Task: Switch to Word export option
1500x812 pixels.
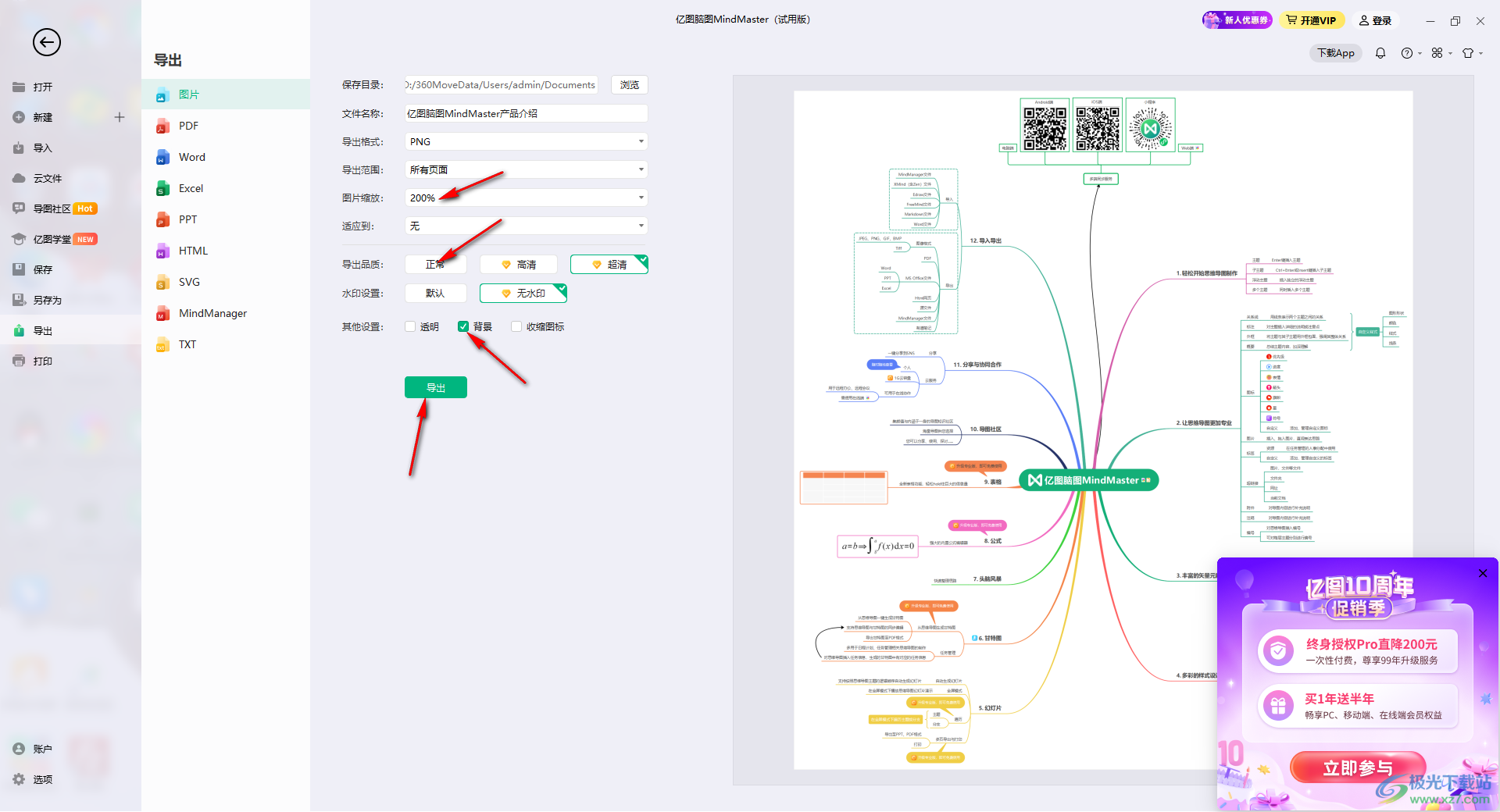Action: [226, 157]
